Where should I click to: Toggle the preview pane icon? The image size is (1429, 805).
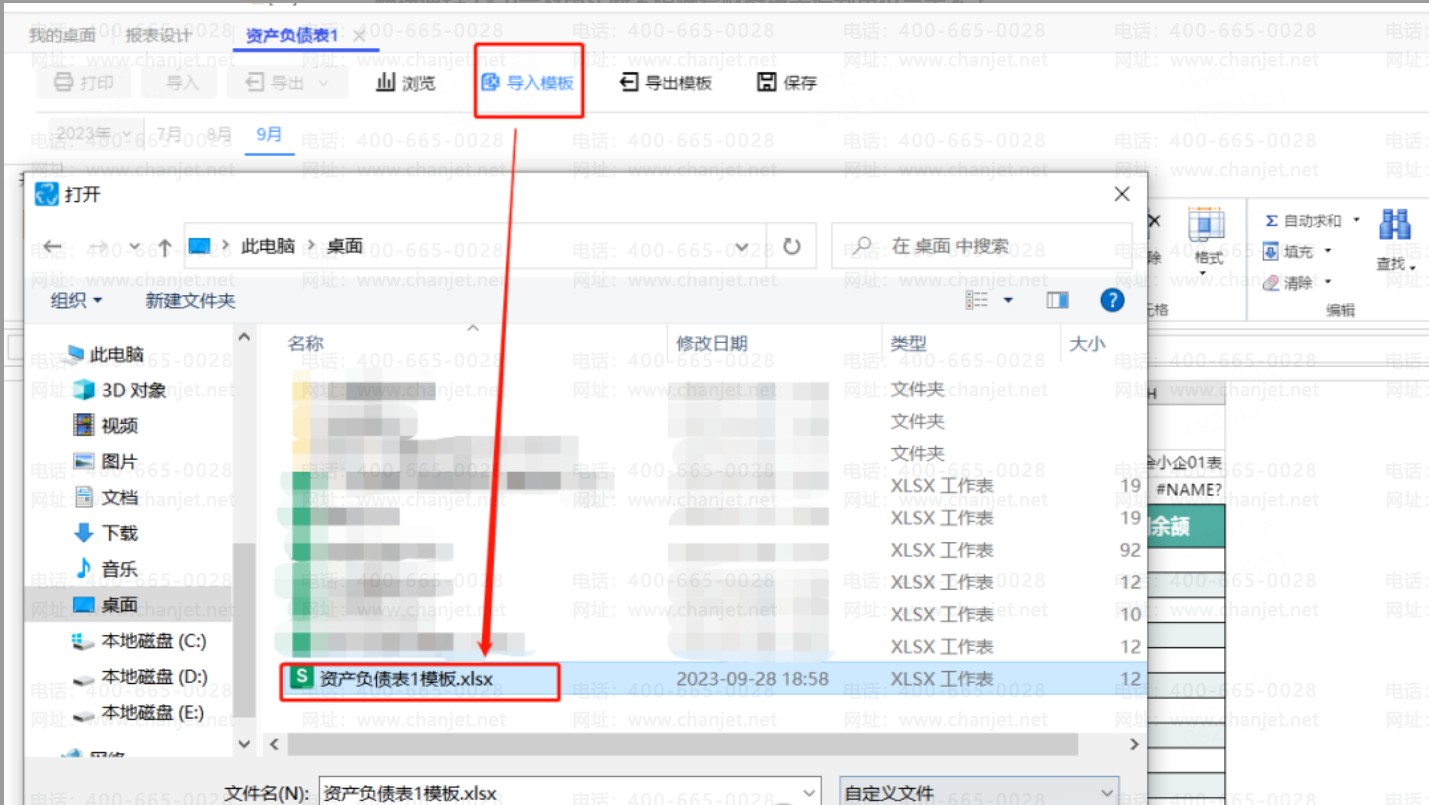(x=1057, y=300)
